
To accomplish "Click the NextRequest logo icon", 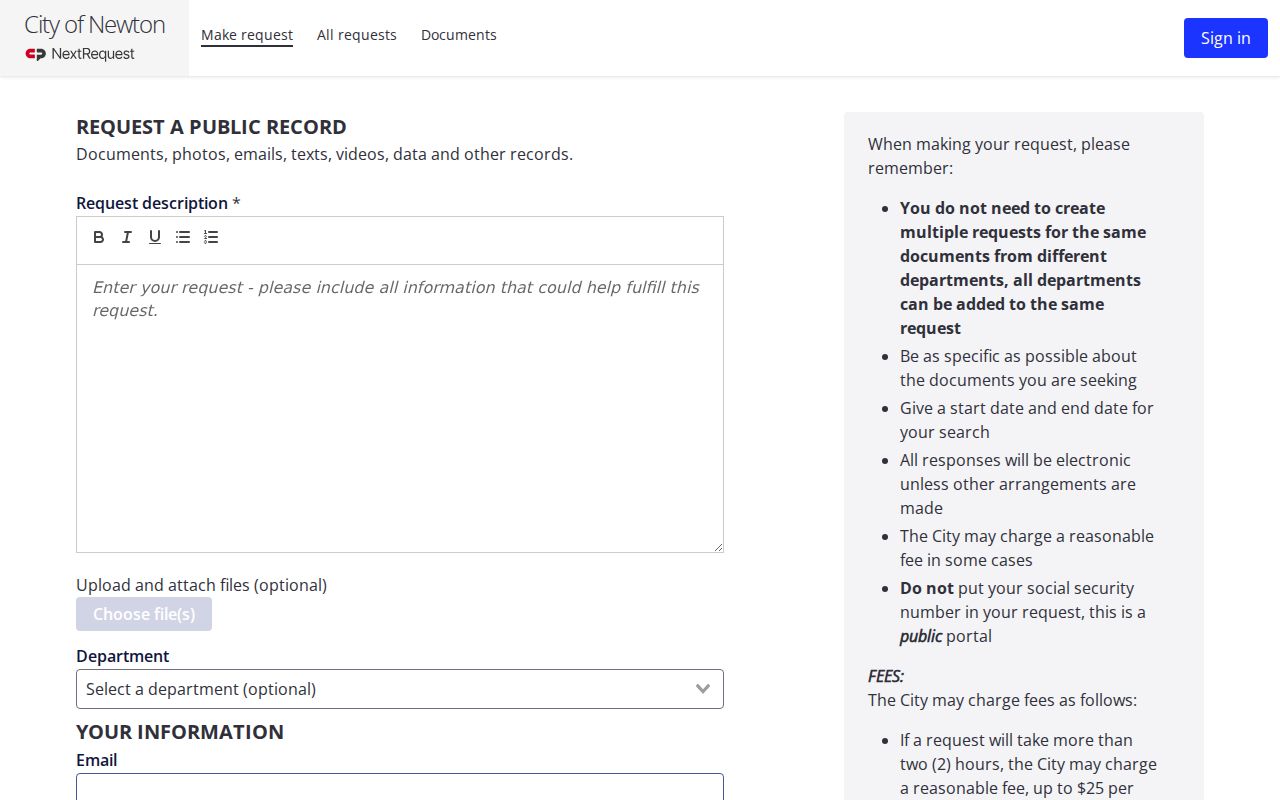I will (x=36, y=54).
